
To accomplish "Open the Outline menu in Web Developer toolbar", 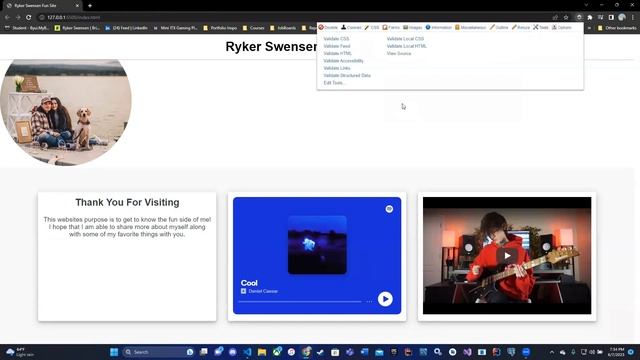I will pos(499,27).
